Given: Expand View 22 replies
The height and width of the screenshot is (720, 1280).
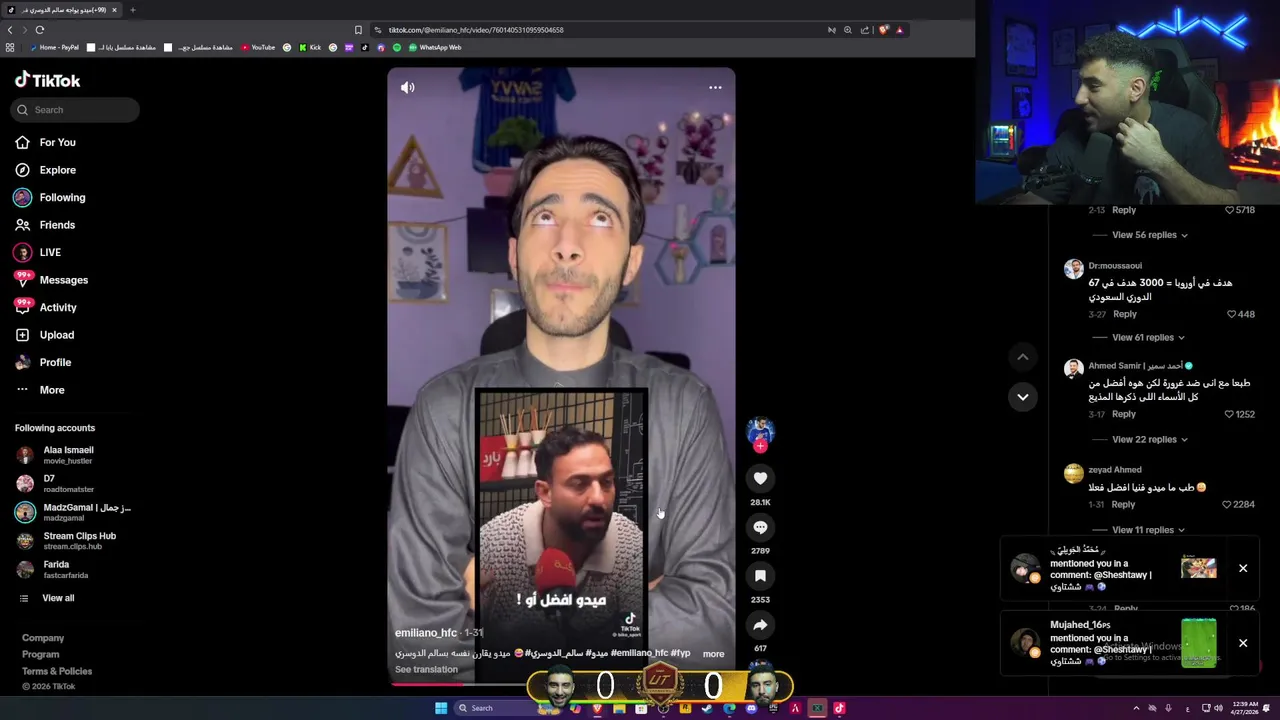Looking at the screenshot, I should [1149, 440].
